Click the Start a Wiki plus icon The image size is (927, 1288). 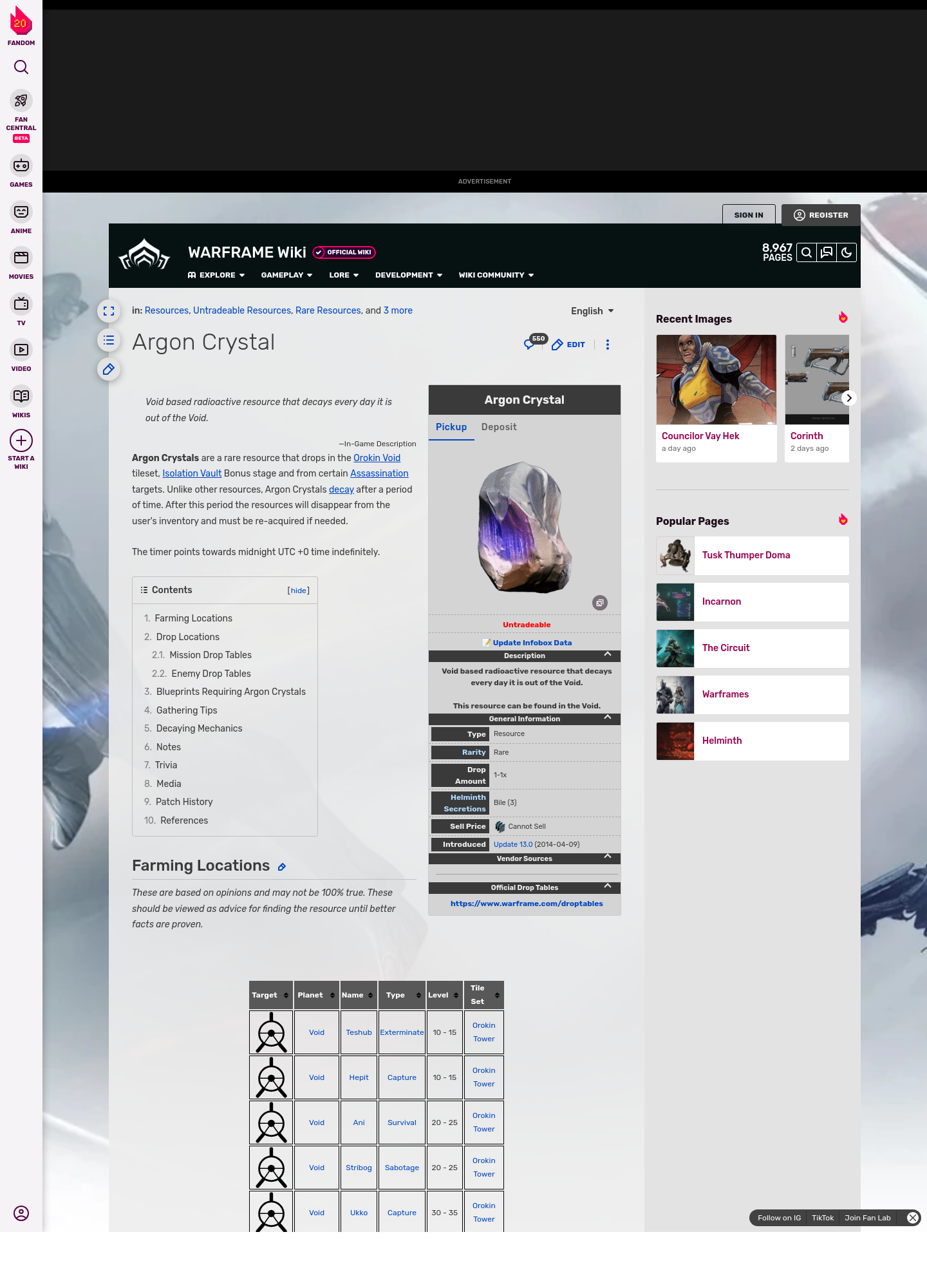[21, 440]
